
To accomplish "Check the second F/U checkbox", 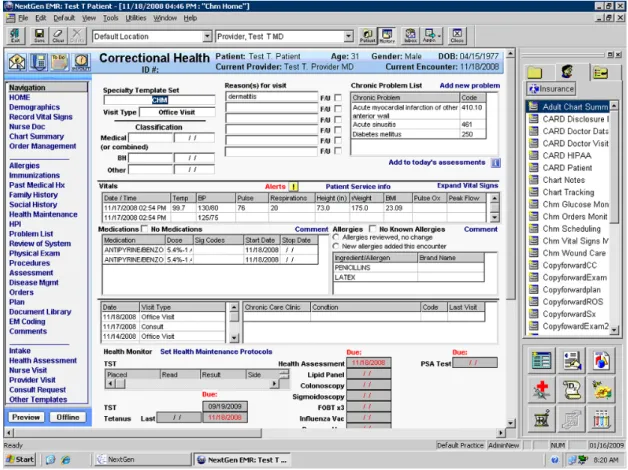I will pyautogui.click(x=338, y=109).
